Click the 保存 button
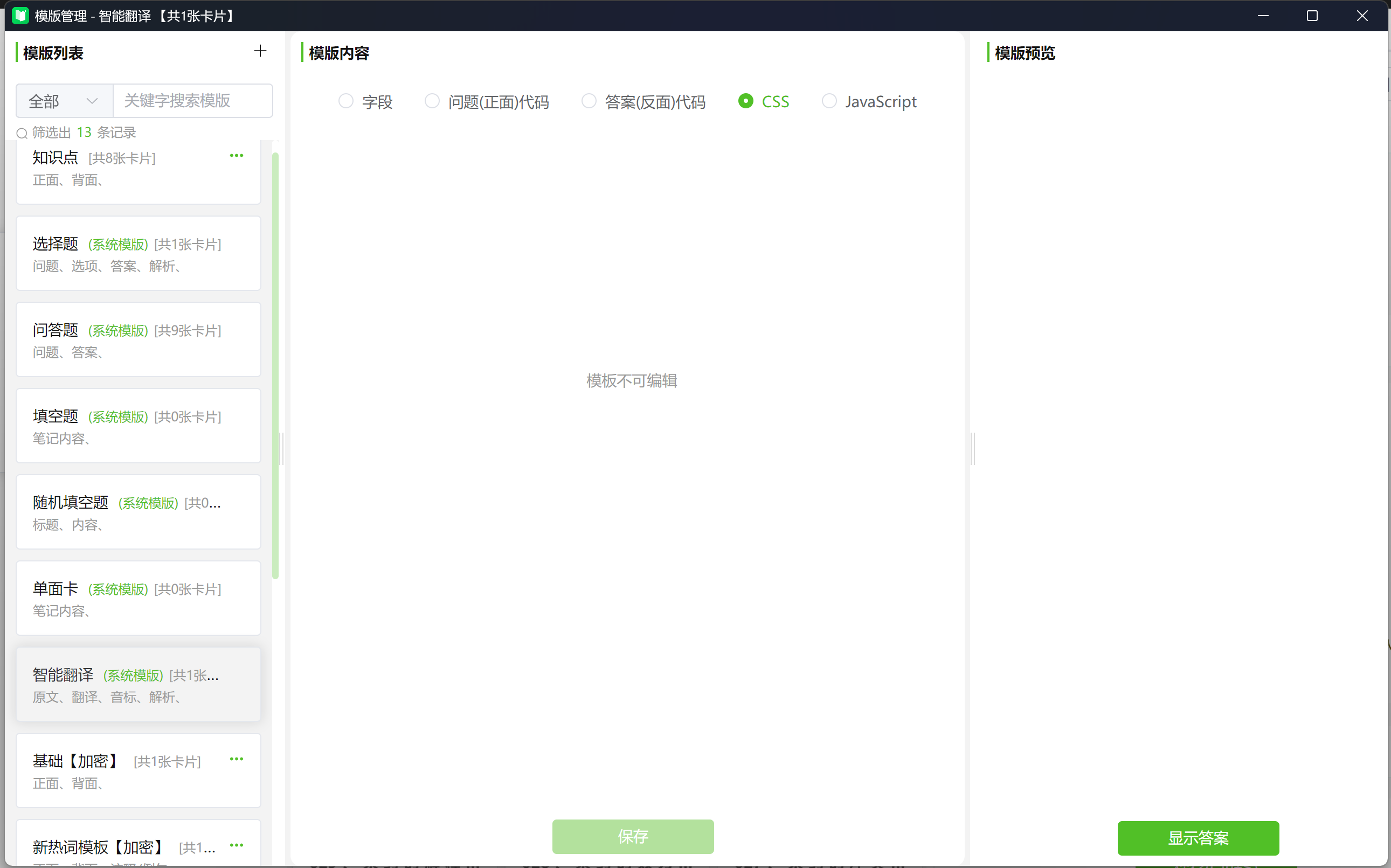The width and height of the screenshot is (1391, 868). point(633,836)
